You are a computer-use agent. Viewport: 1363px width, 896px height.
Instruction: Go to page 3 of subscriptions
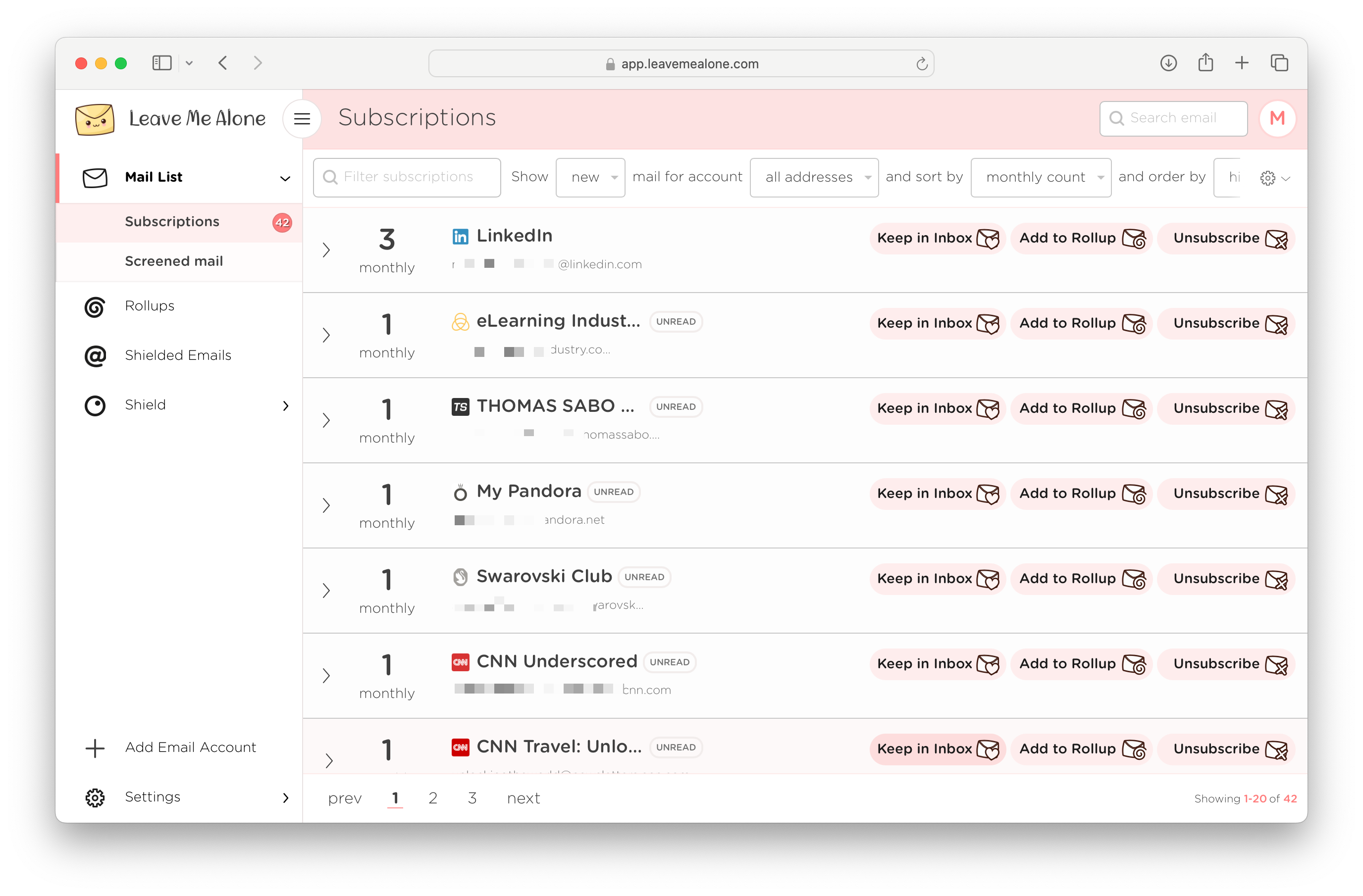[472, 798]
